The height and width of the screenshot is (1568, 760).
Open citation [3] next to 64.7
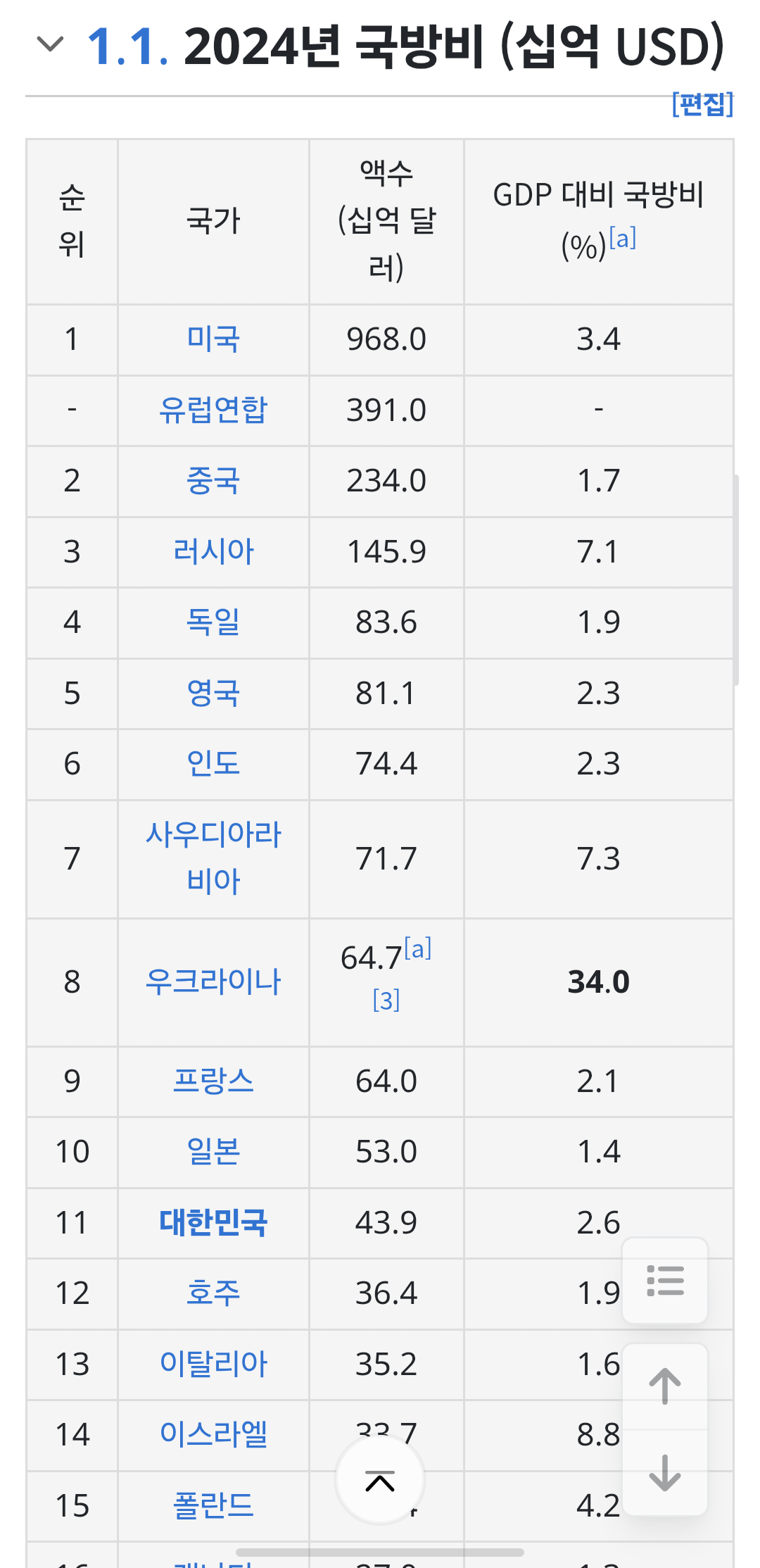[x=386, y=1000]
